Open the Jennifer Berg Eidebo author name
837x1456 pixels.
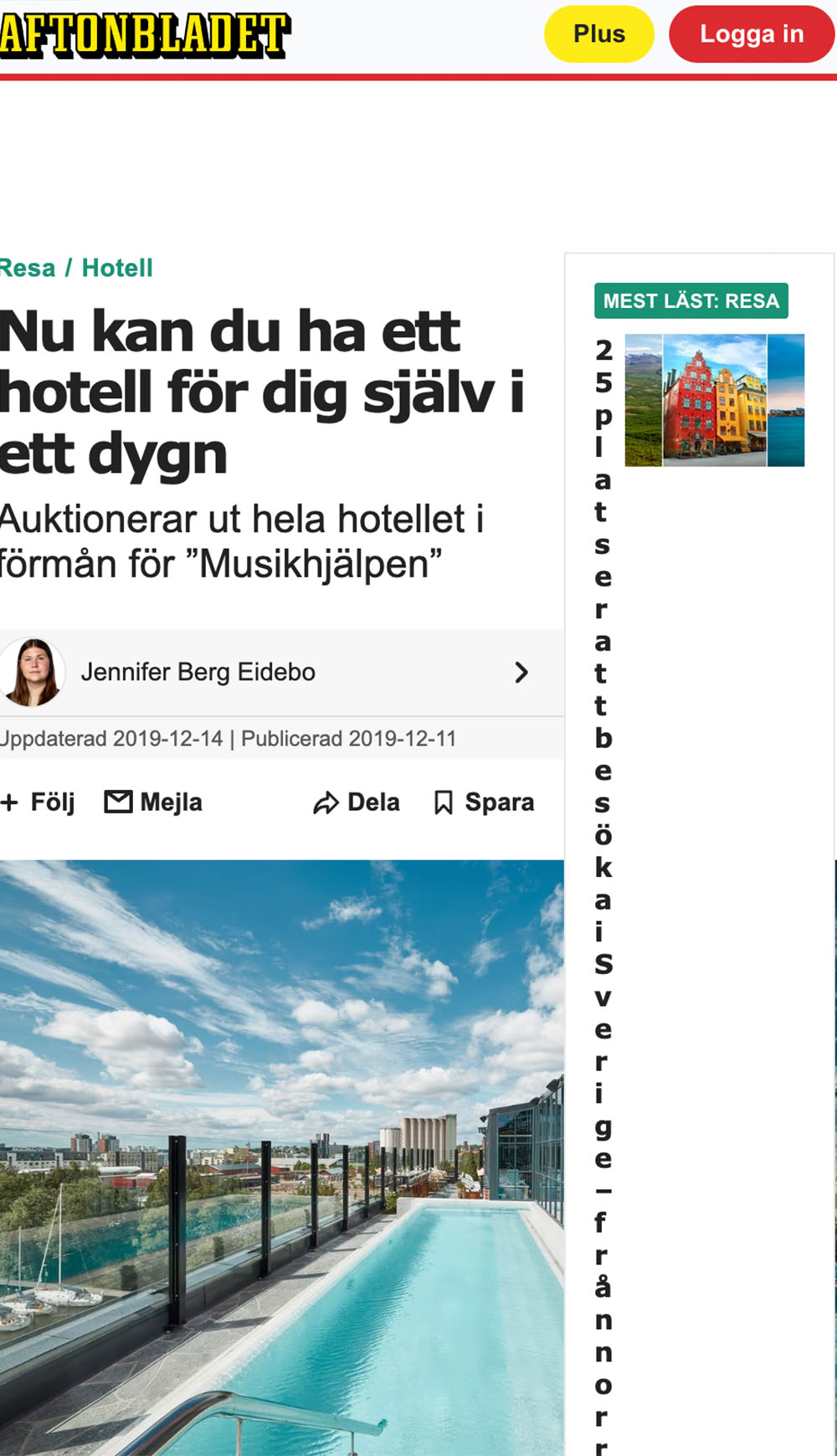[x=198, y=672]
